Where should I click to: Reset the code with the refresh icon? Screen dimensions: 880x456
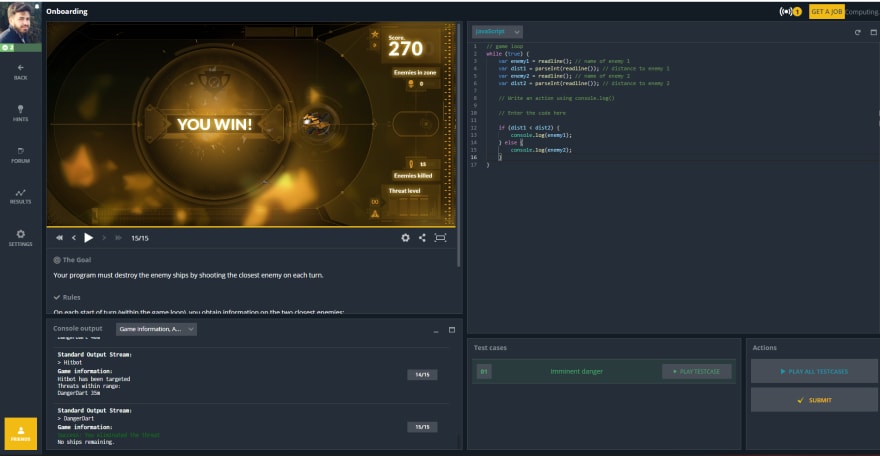[x=858, y=33]
